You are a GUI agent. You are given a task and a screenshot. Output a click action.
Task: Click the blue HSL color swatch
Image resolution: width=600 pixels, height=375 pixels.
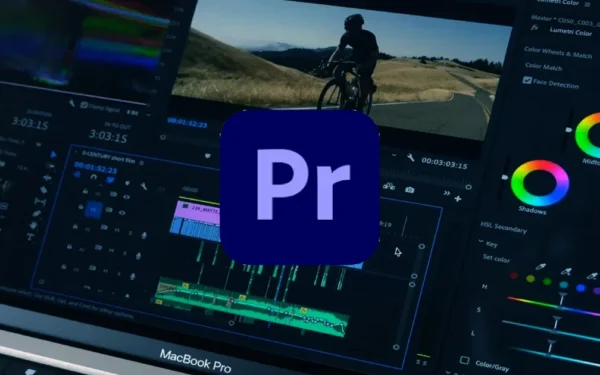(581, 288)
